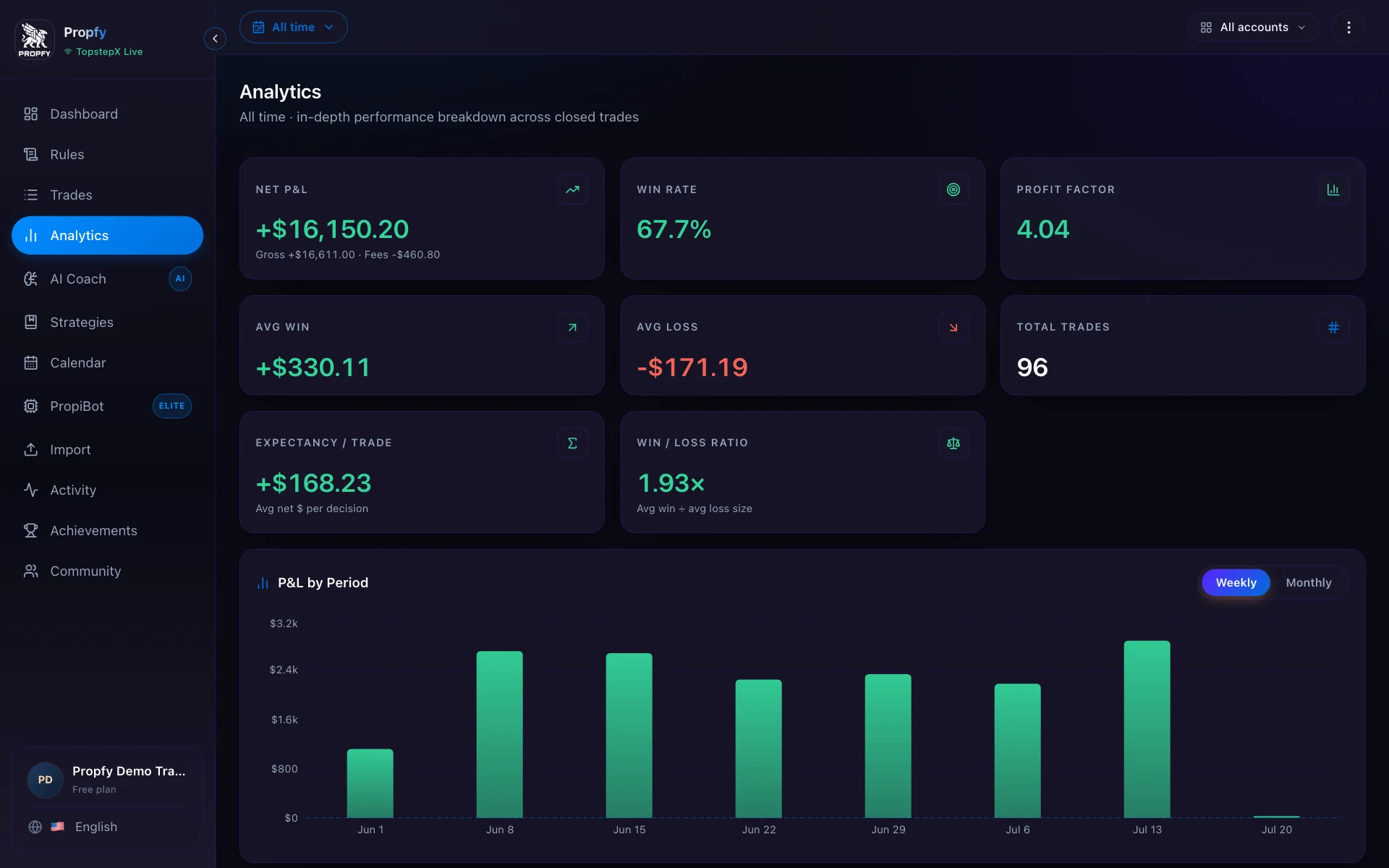
Task: Collapse the sidebar with chevron button
Action: tap(215, 38)
